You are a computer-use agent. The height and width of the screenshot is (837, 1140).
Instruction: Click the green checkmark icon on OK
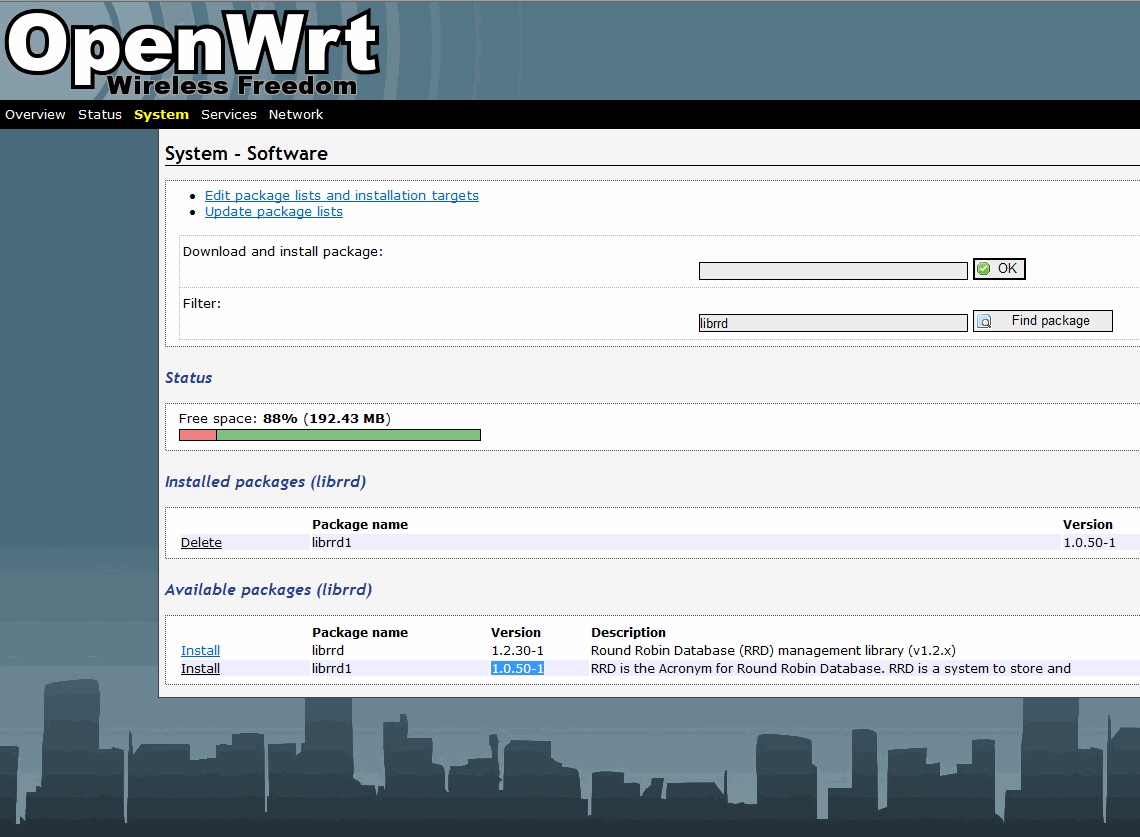coord(984,269)
